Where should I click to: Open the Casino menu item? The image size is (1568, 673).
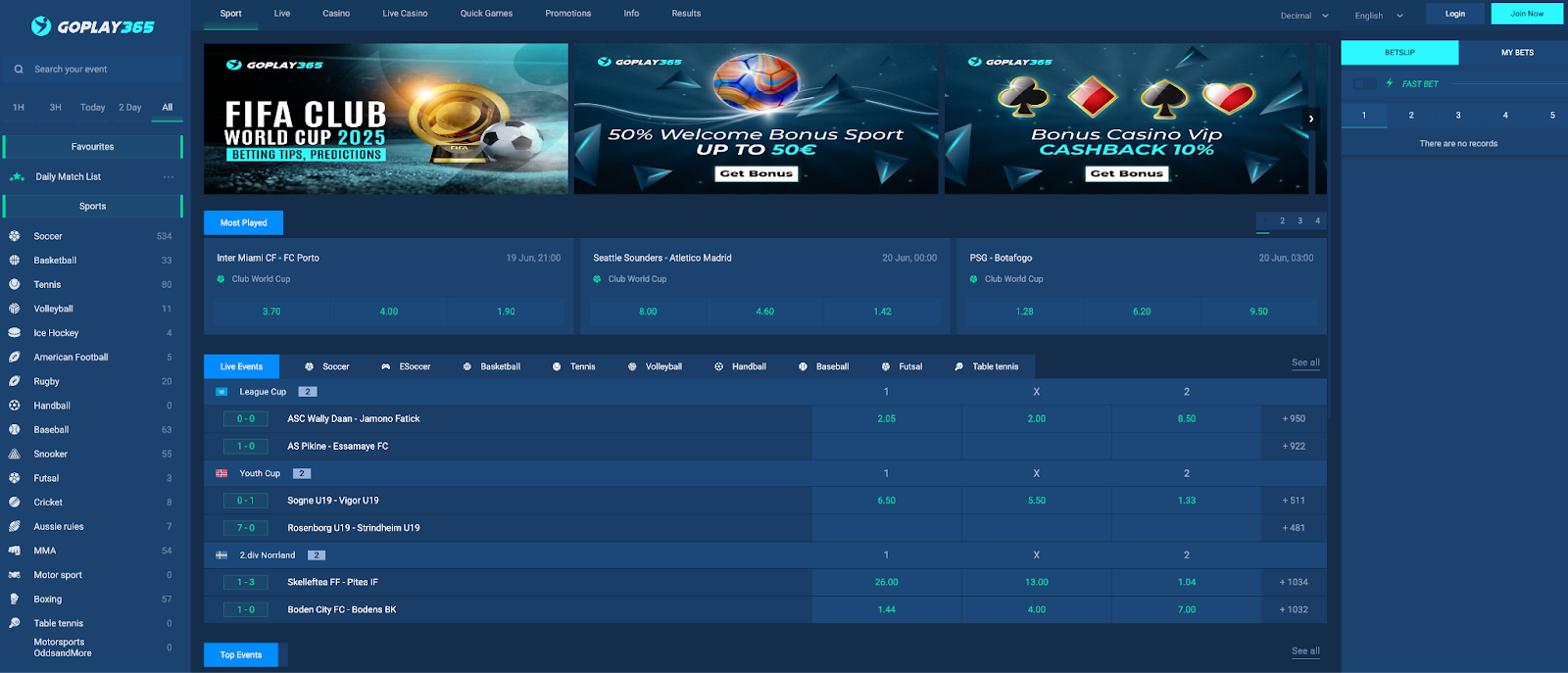coord(336,14)
